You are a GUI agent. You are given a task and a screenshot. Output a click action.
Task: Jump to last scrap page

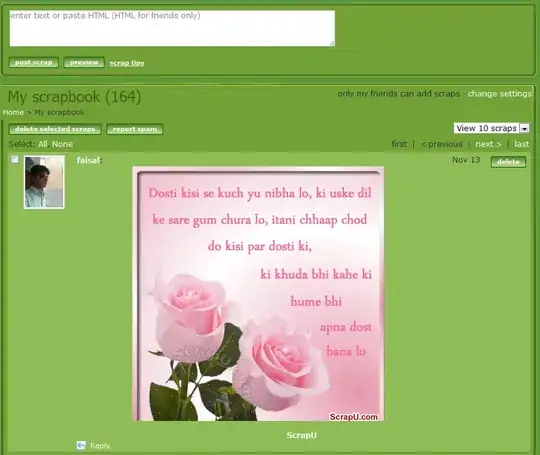tap(521, 144)
